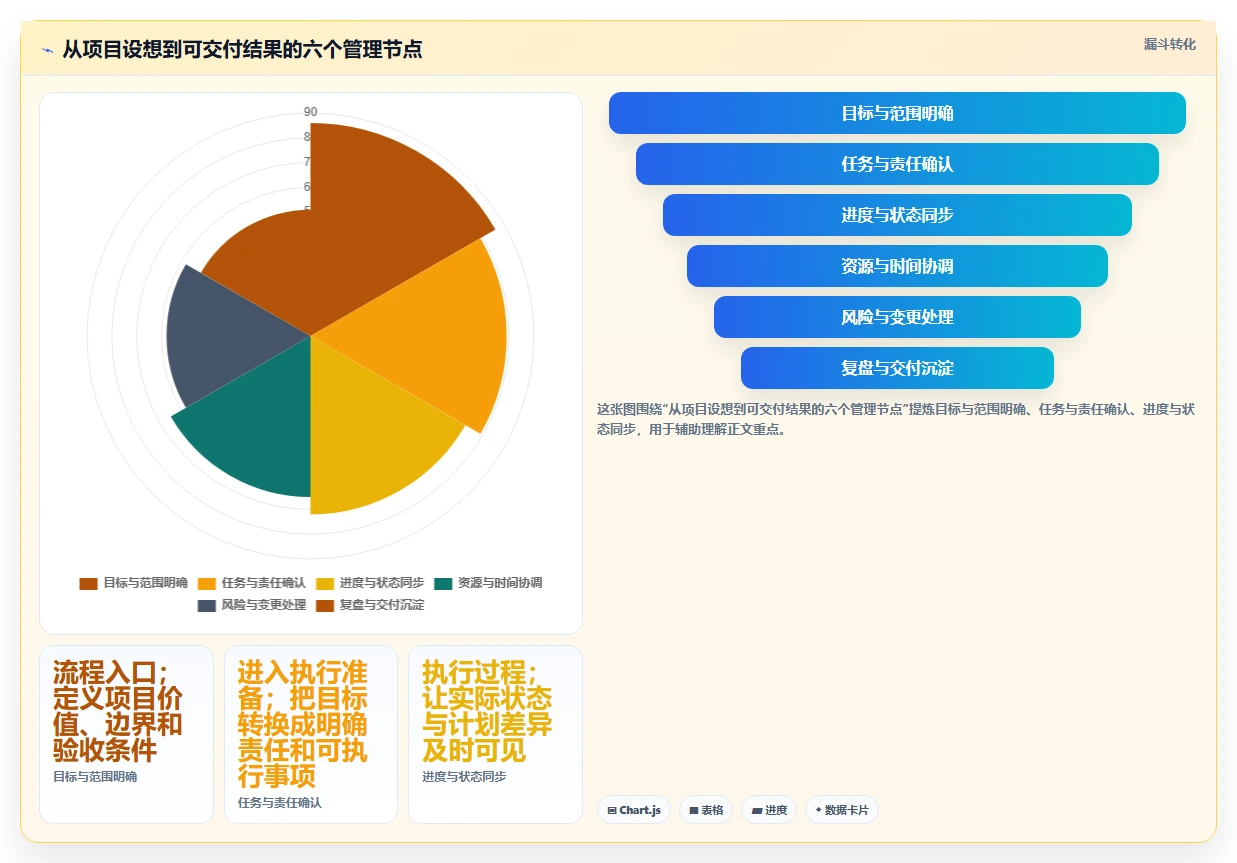The height and width of the screenshot is (863, 1237).
Task: Click the 数据卡片 tag chip
Action: tap(842, 810)
